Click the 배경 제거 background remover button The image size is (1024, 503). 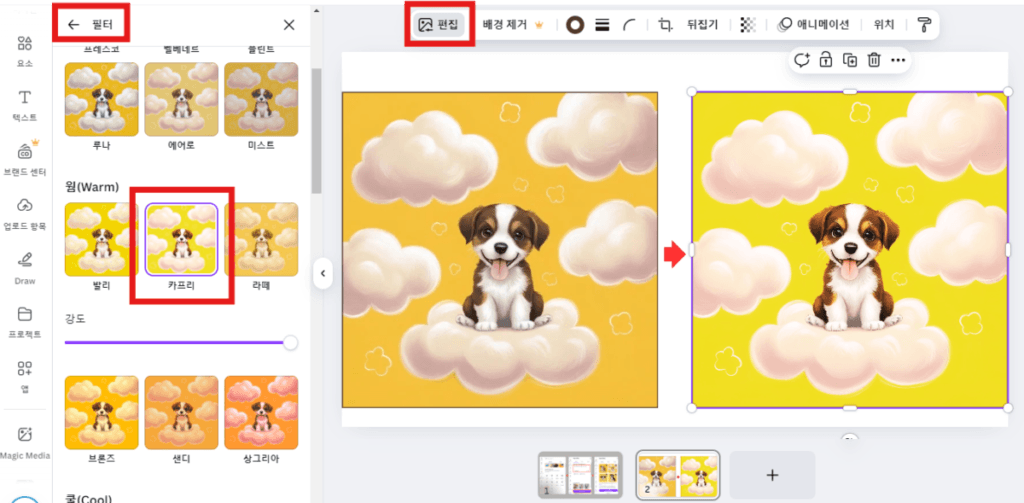point(512,25)
